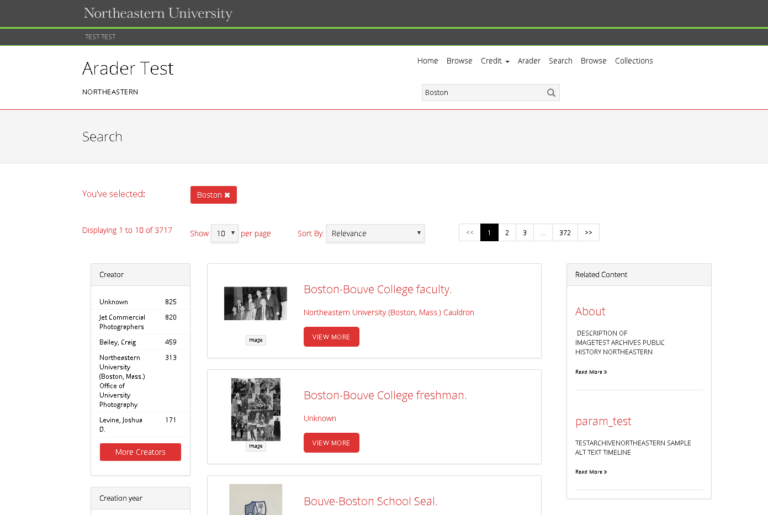768x515 pixels.
Task: Open the Arader menu link
Action: point(528,61)
